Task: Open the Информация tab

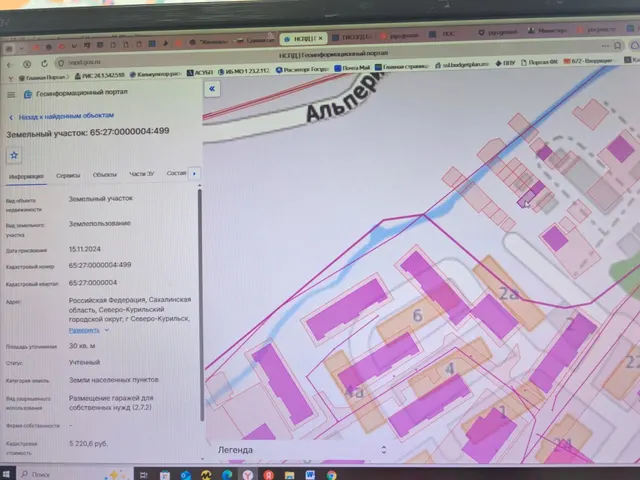Action: (26, 176)
